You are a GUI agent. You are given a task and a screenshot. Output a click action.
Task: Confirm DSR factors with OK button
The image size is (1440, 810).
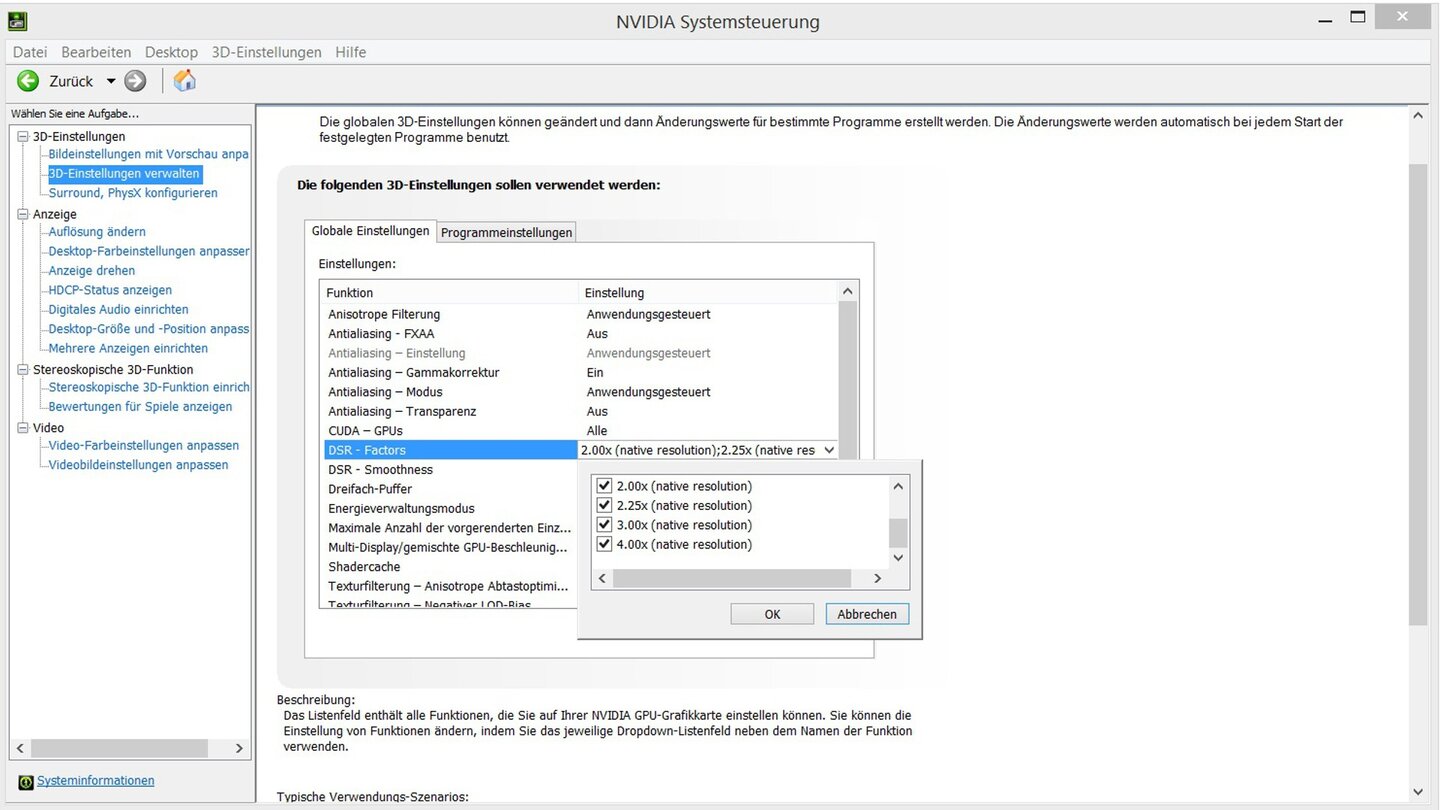click(772, 614)
